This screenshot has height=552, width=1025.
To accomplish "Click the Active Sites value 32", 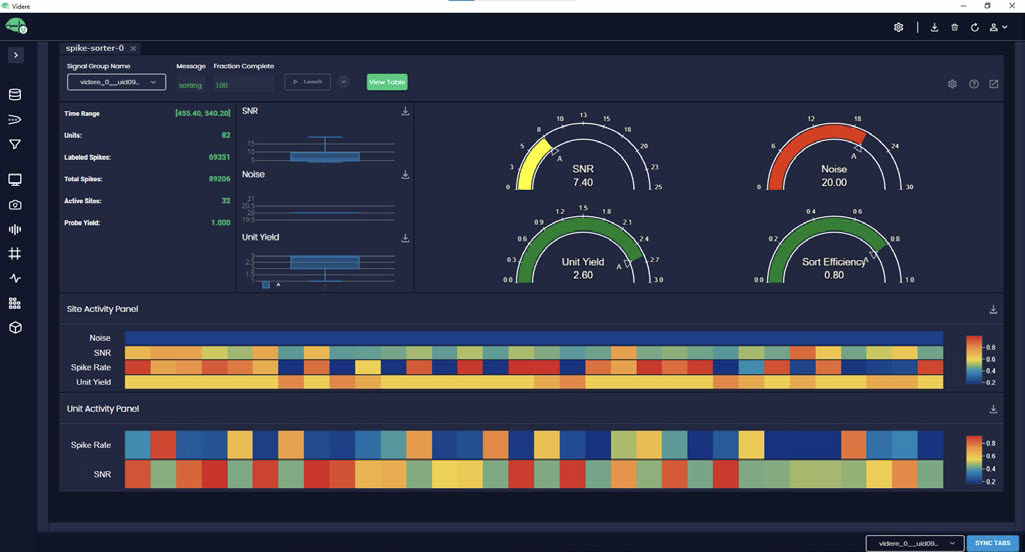I will [226, 201].
